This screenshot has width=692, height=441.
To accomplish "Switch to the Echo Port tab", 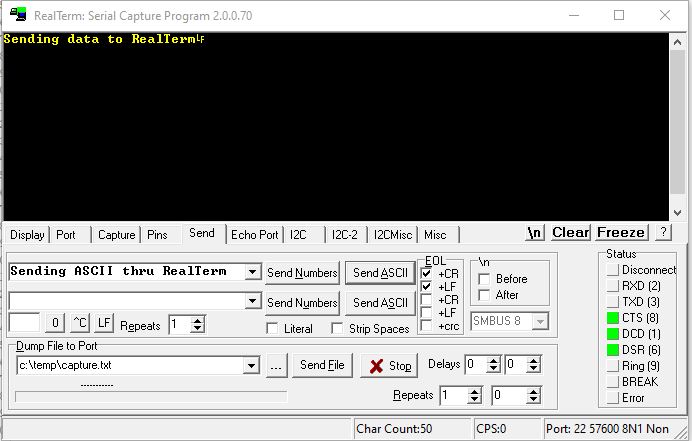I will pos(254,235).
